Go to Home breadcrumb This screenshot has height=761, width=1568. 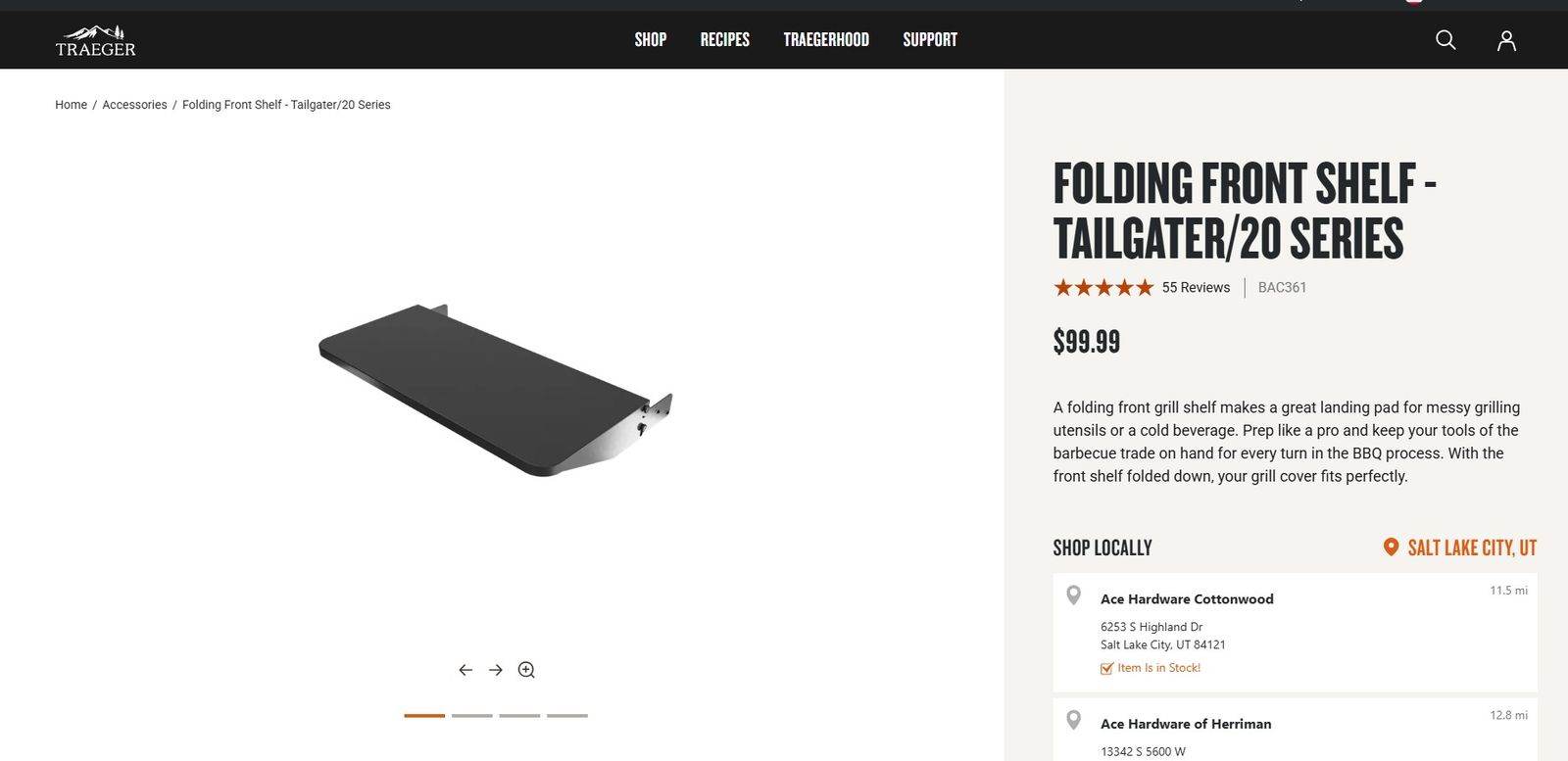pos(71,105)
